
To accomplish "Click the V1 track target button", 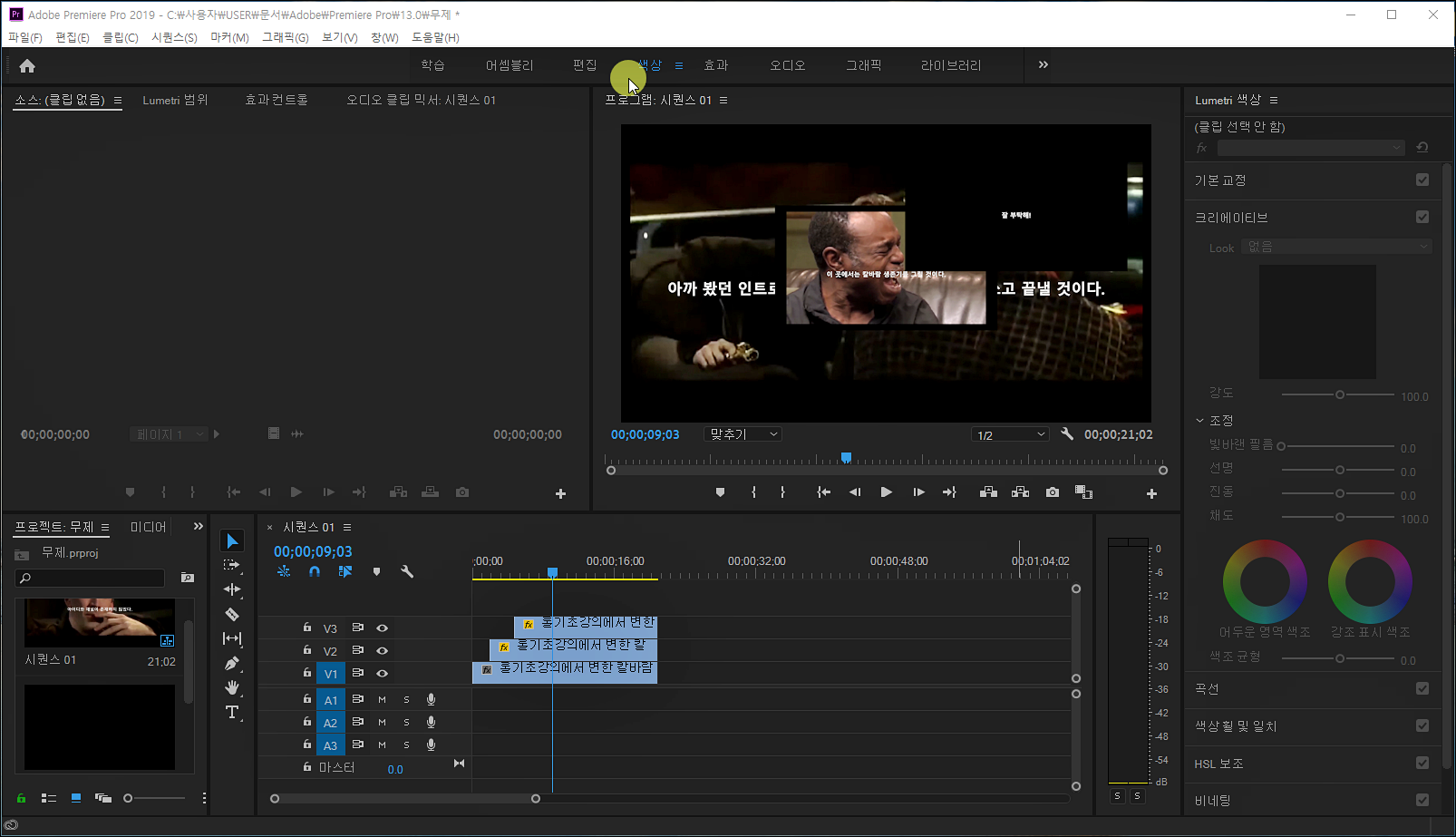I will click(x=330, y=673).
